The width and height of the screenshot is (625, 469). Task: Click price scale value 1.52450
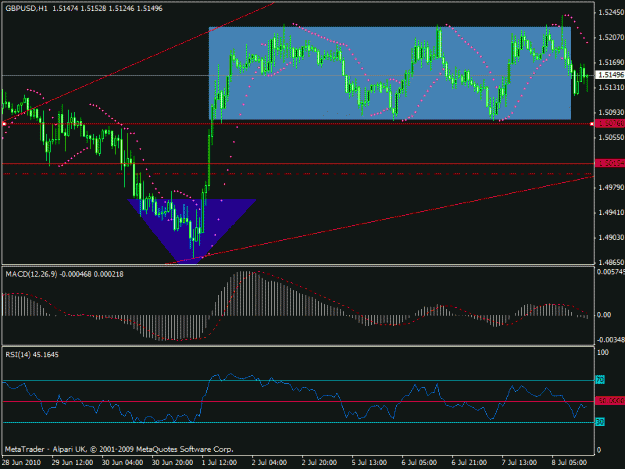[611, 13]
